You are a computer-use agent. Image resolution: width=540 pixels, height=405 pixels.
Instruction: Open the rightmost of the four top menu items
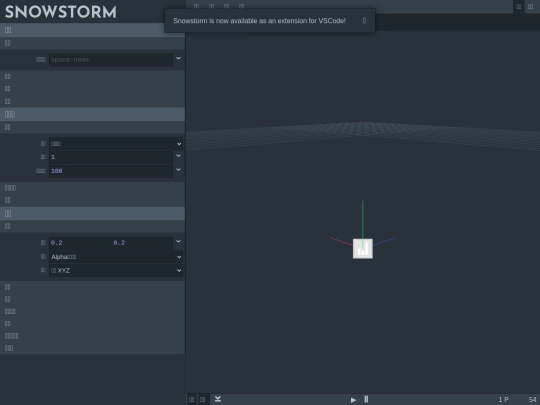coord(241,6)
